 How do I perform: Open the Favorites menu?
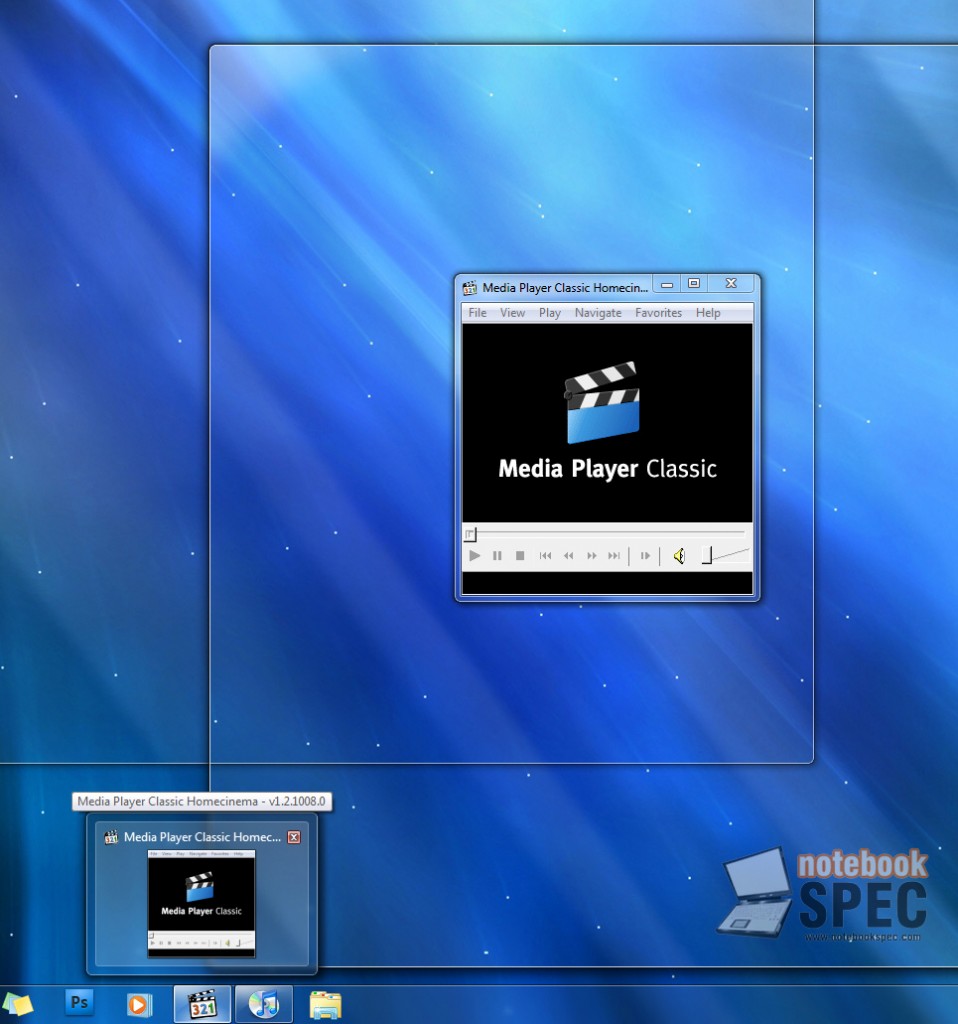[x=658, y=313]
